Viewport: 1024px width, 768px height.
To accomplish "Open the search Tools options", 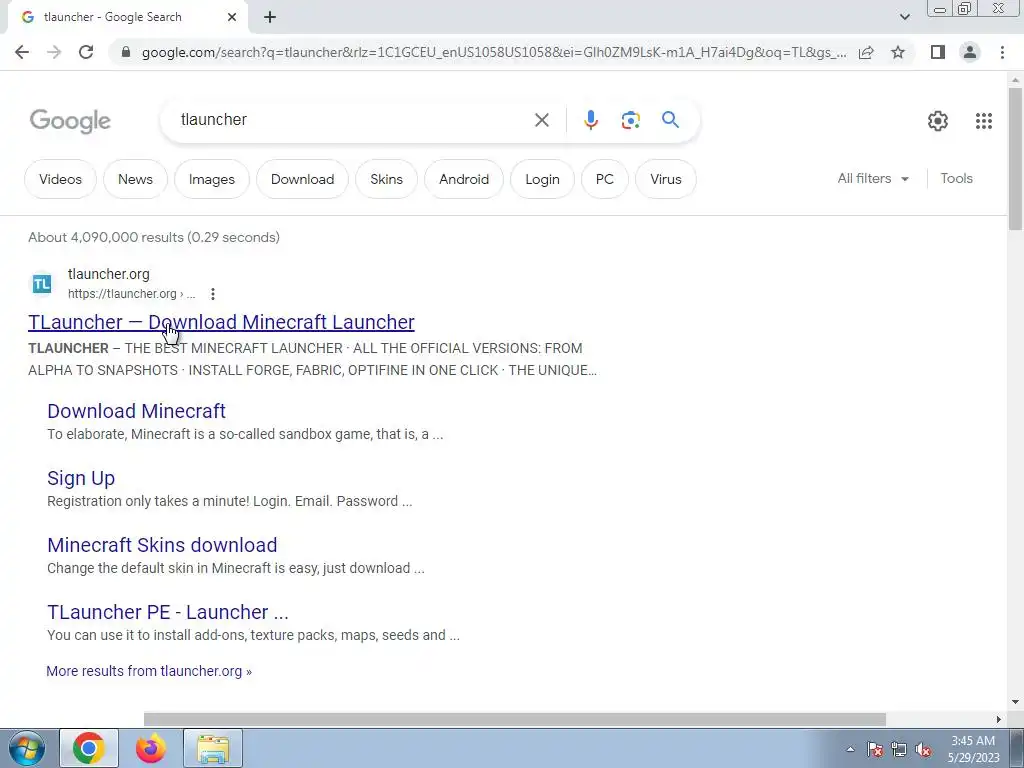I will click(x=956, y=178).
